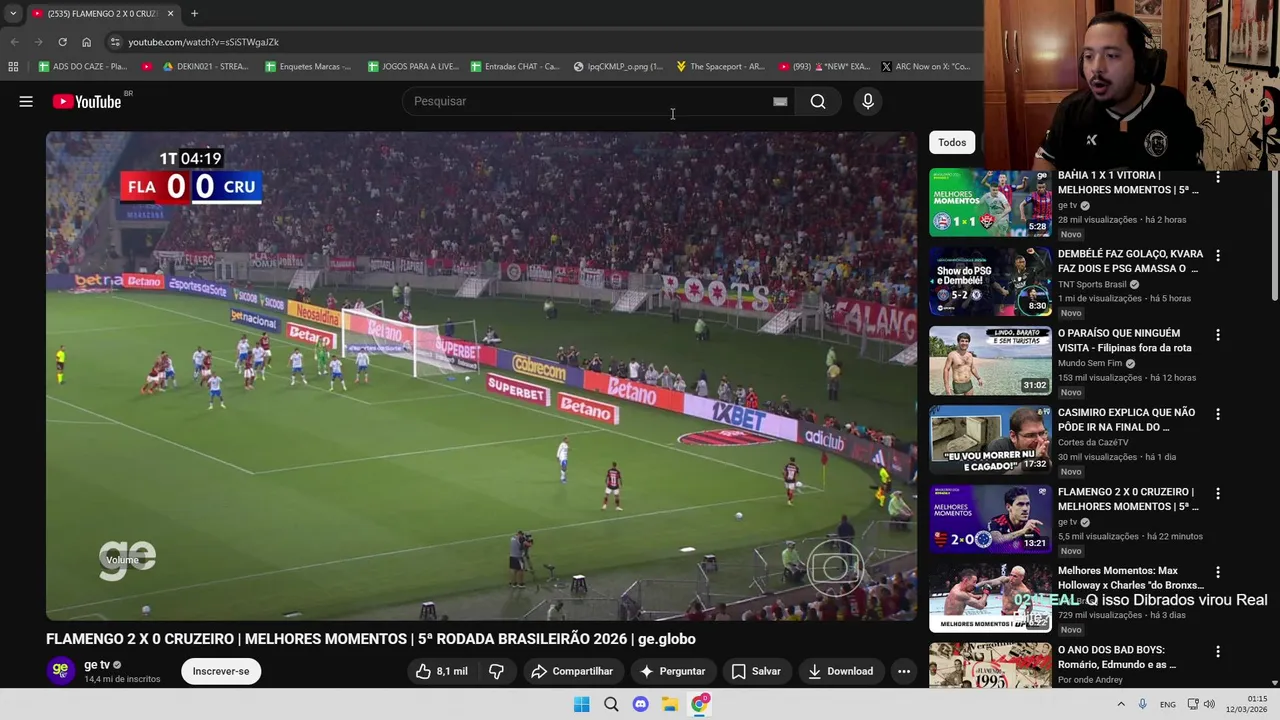Open the more actions ellipsis under the video
The height and width of the screenshot is (720, 1280).
click(904, 671)
